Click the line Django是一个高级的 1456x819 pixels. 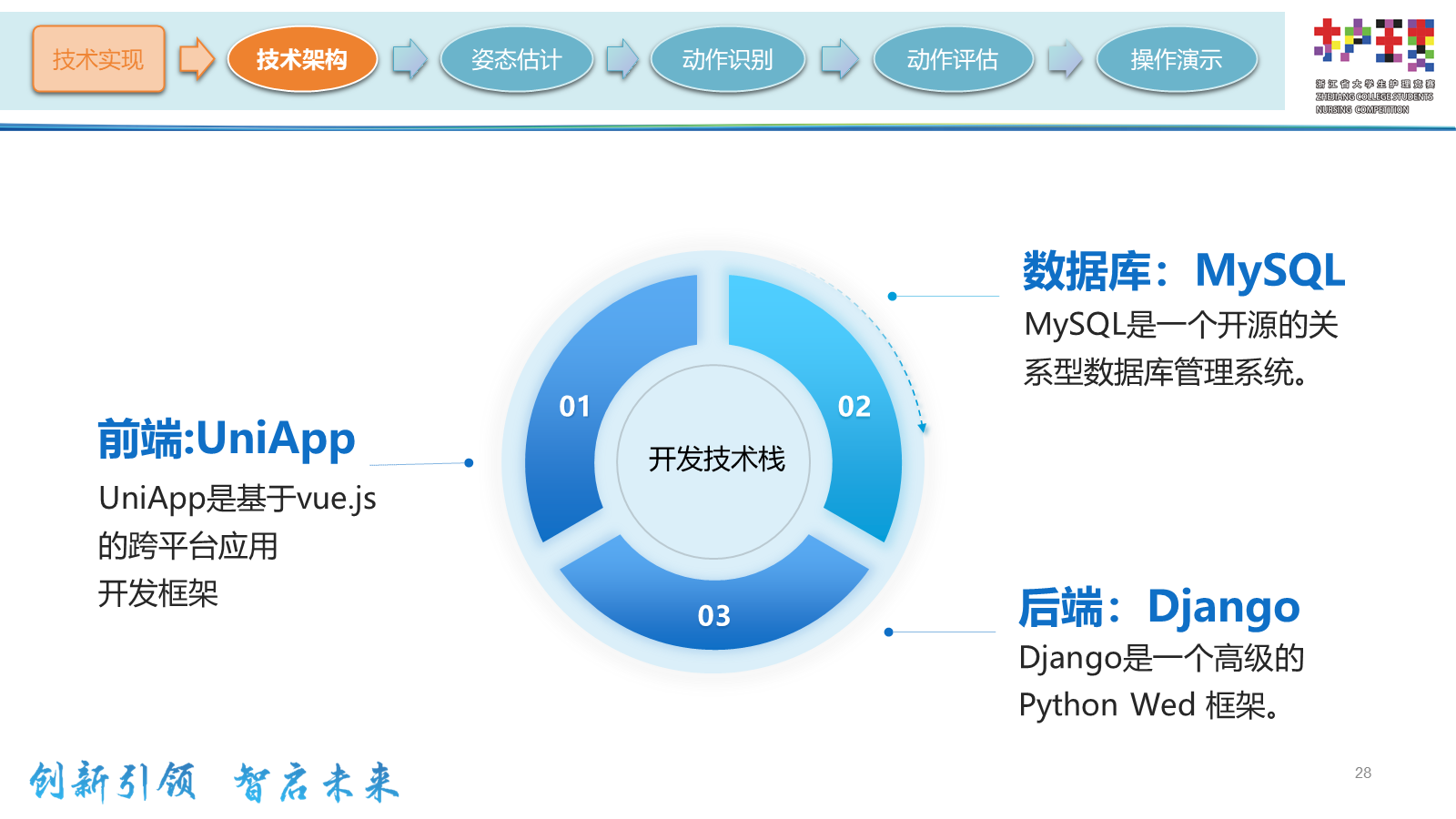point(1162,658)
